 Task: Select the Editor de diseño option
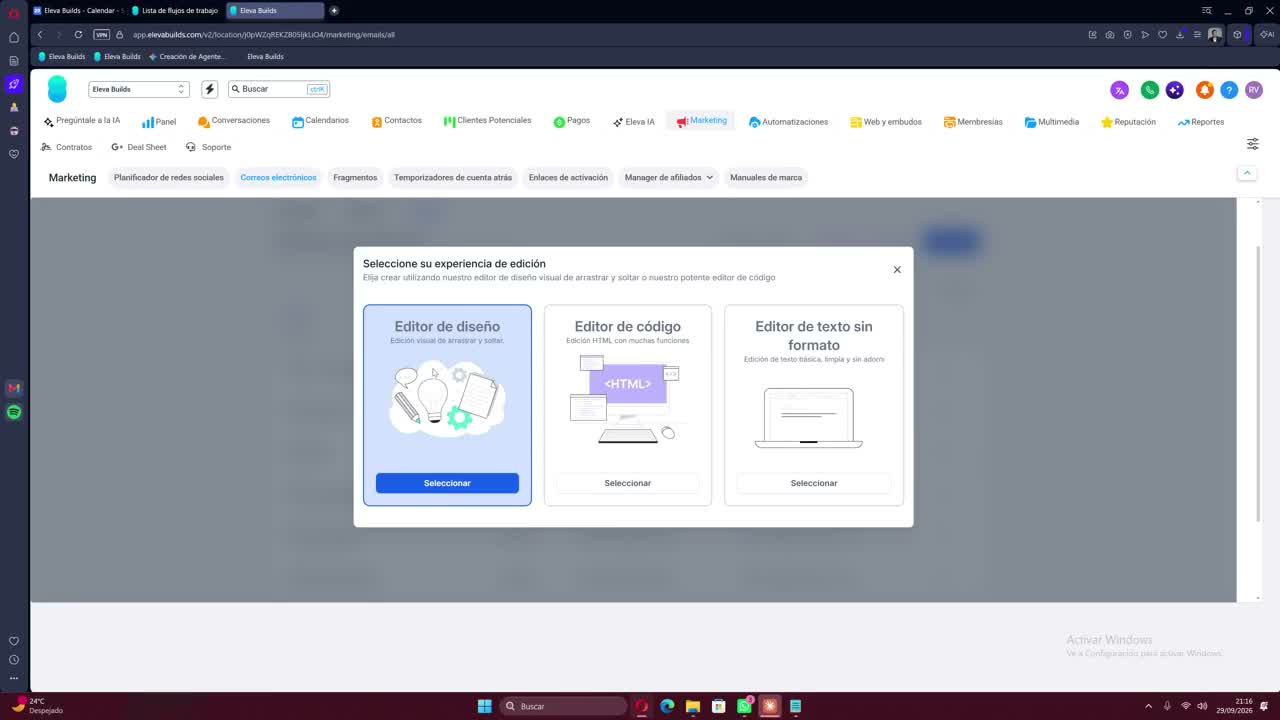point(447,483)
